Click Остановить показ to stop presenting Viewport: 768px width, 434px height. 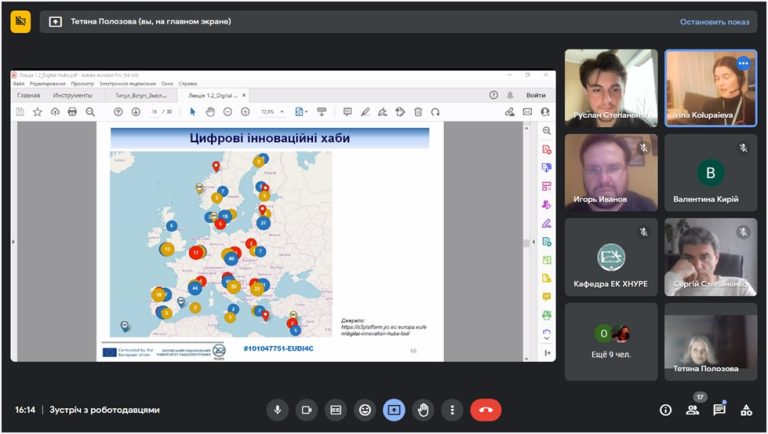pyautogui.click(x=714, y=22)
